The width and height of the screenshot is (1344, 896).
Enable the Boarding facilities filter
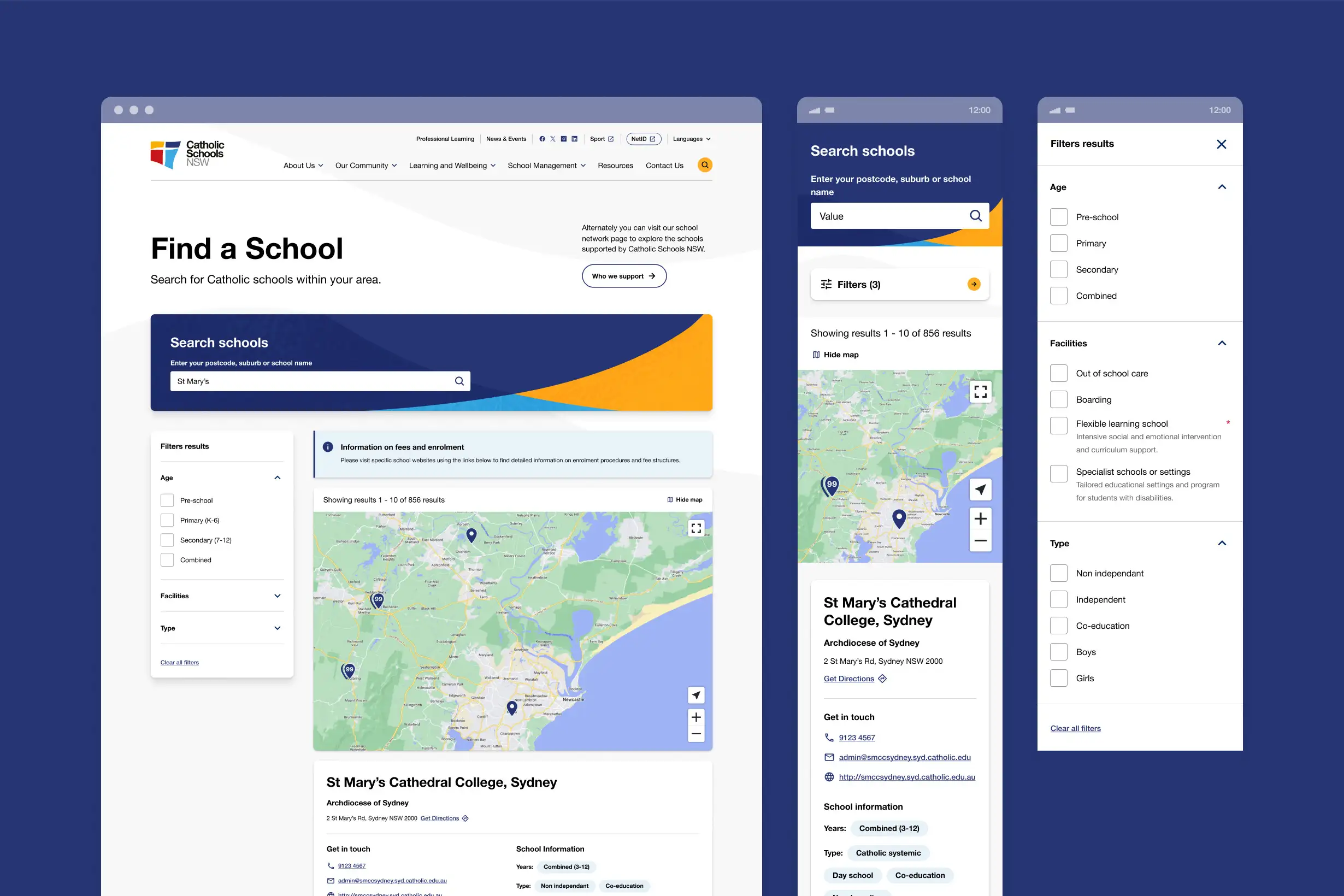1058,399
